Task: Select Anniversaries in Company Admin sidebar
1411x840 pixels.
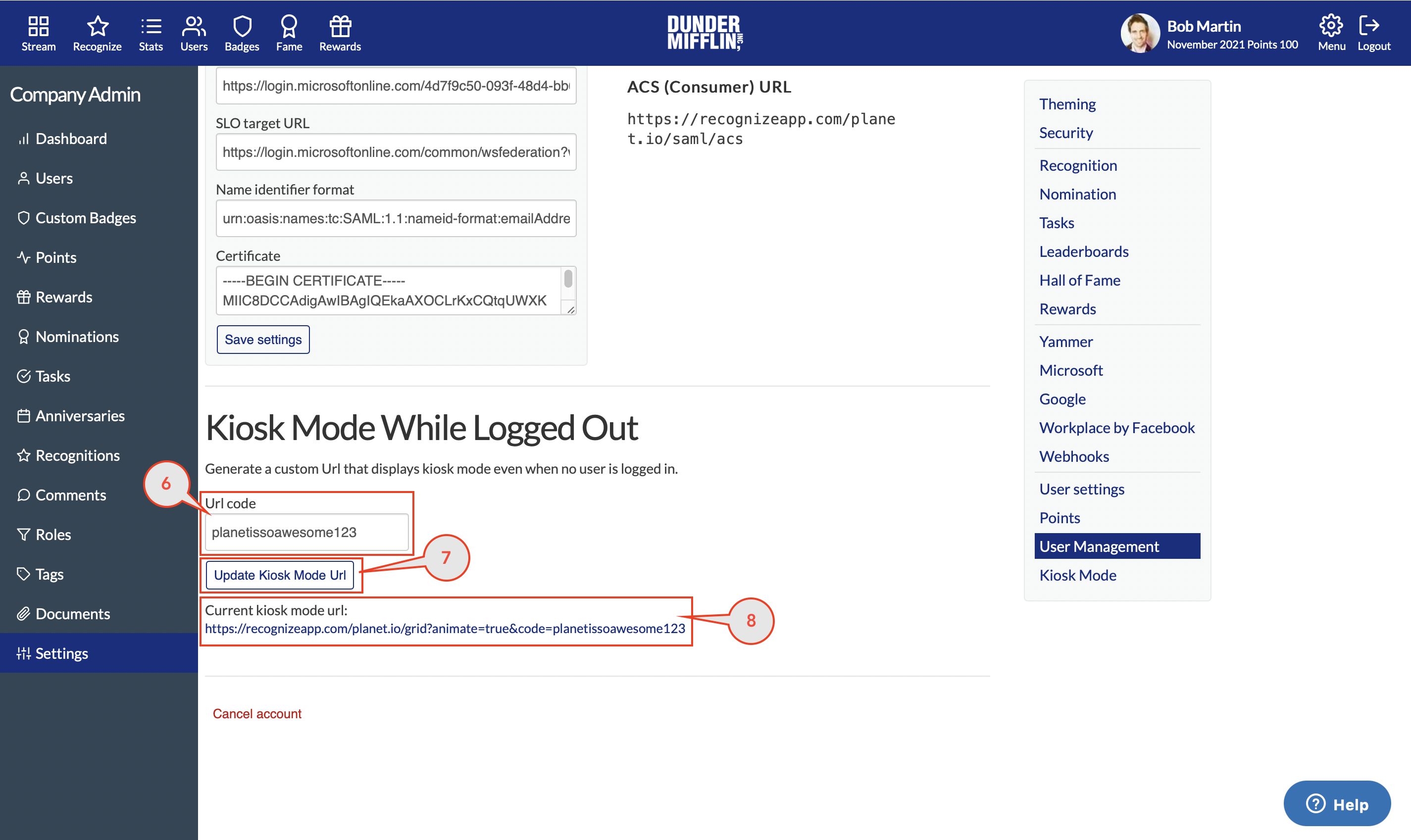Action: tap(80, 416)
